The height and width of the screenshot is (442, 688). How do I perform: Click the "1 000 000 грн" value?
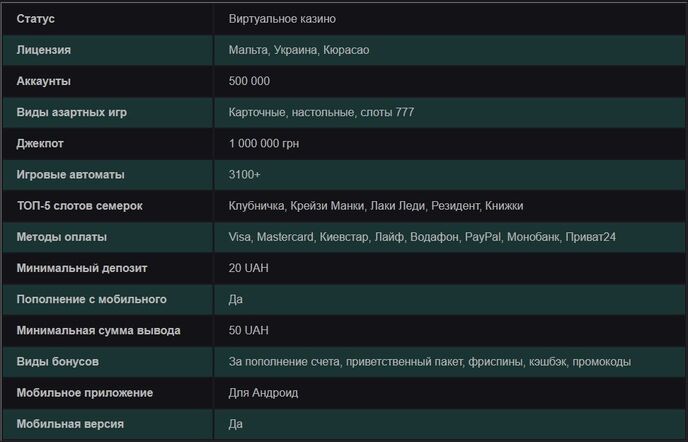click(264, 143)
